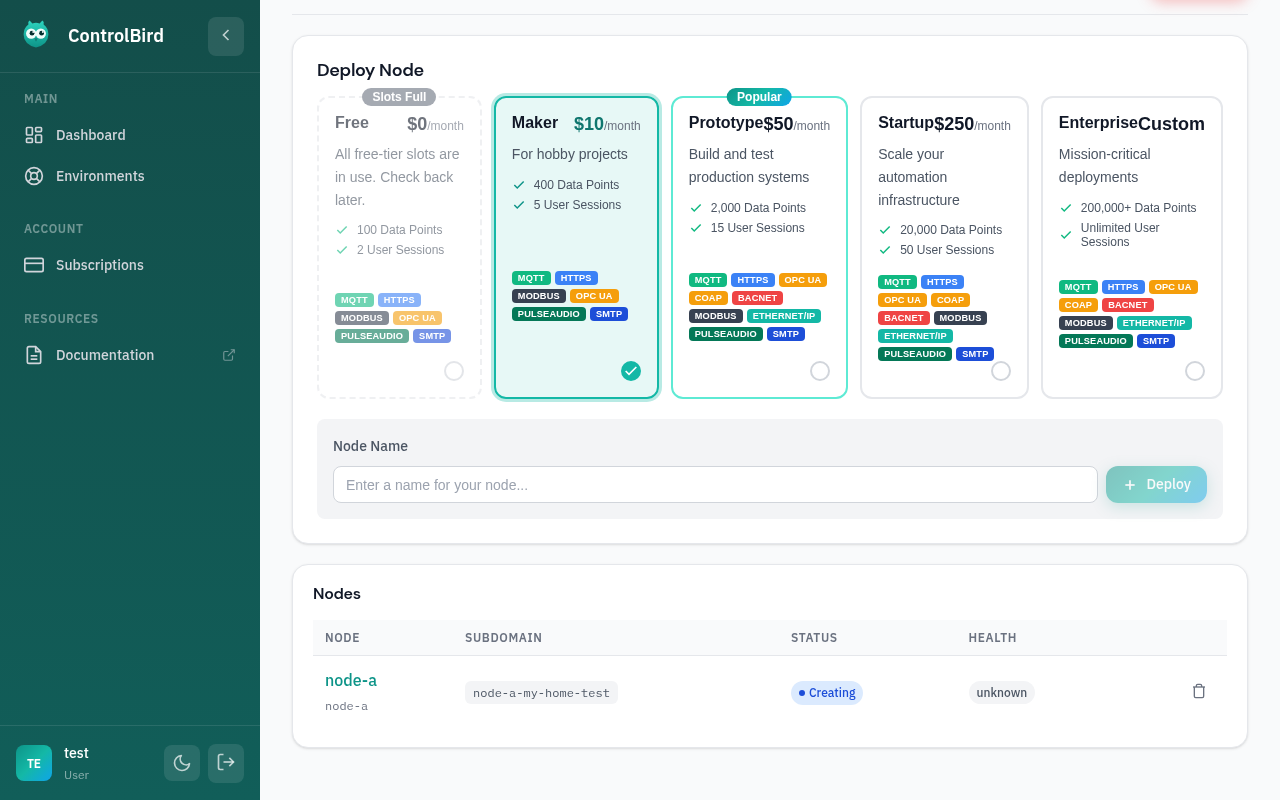1280x800 pixels.
Task: Open Environments from the sidebar
Action: pos(130,176)
